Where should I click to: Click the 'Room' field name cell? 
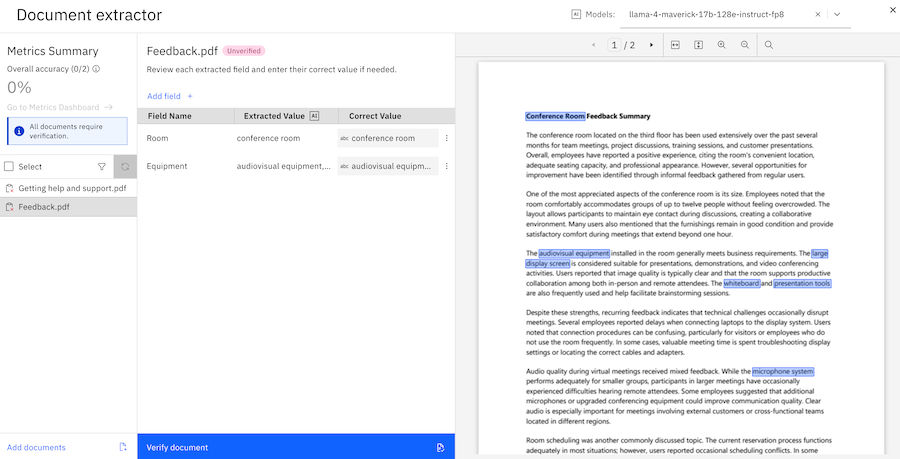pyautogui.click(x=157, y=138)
